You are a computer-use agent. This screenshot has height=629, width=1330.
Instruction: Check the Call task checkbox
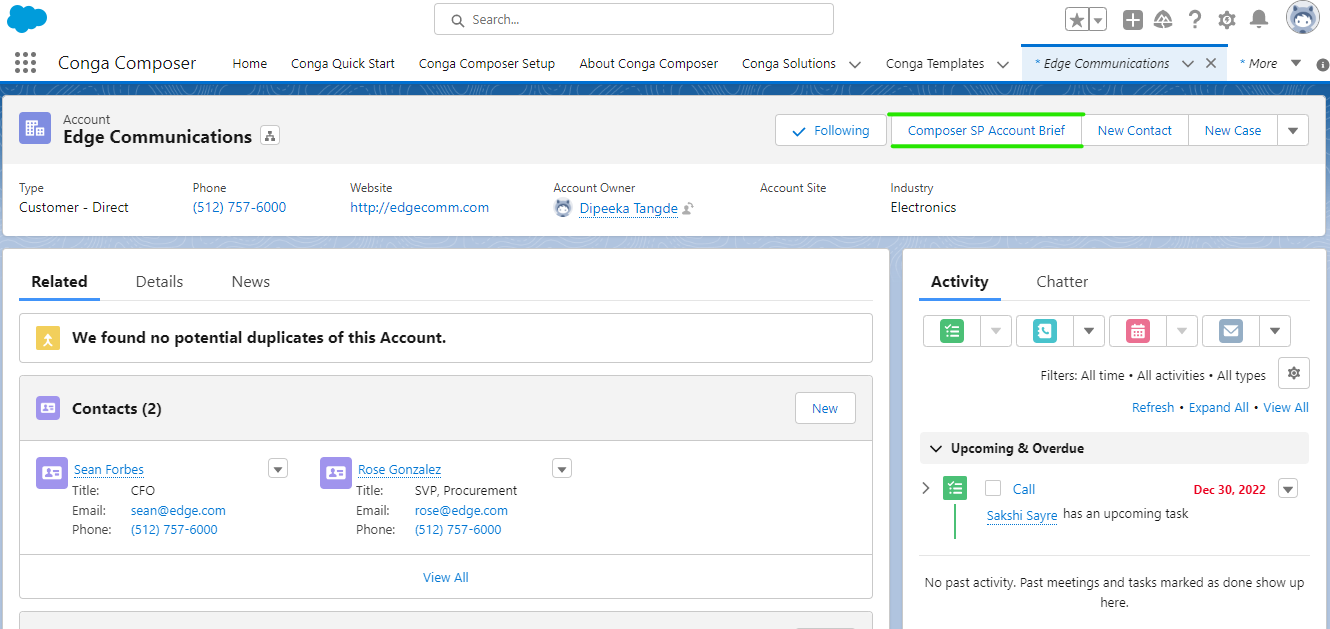[993, 489]
